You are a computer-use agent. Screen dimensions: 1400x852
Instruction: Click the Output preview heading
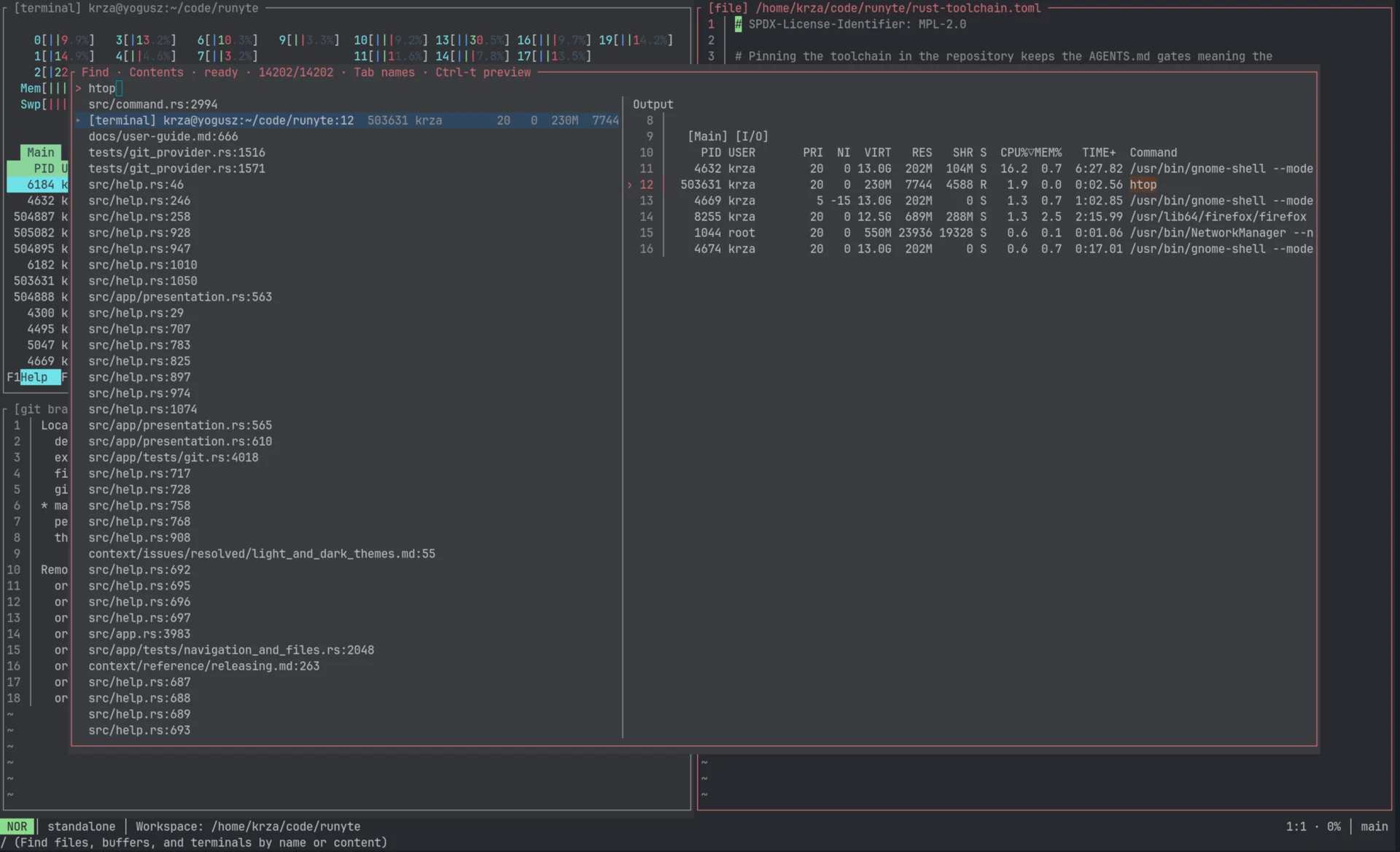point(653,104)
